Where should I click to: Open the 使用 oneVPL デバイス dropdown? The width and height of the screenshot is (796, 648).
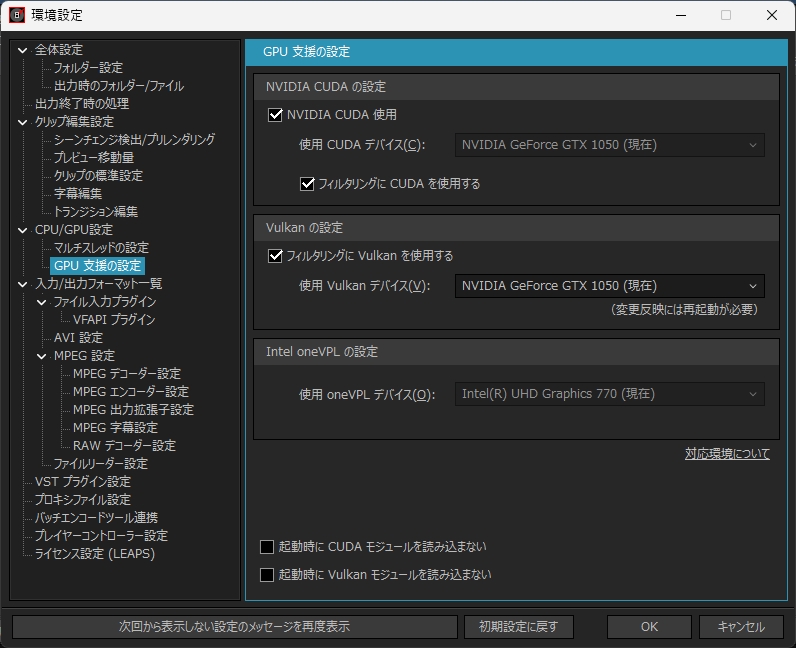pos(609,394)
